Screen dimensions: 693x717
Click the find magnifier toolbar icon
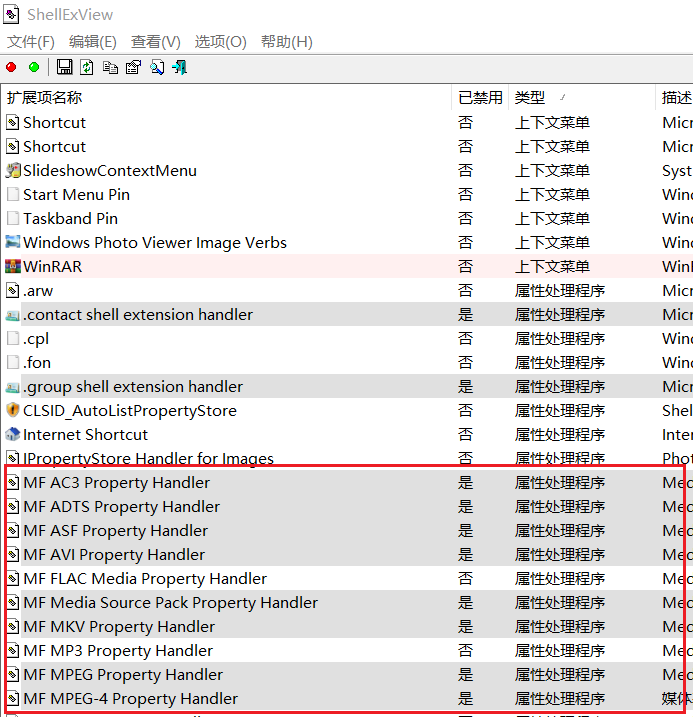(157, 67)
